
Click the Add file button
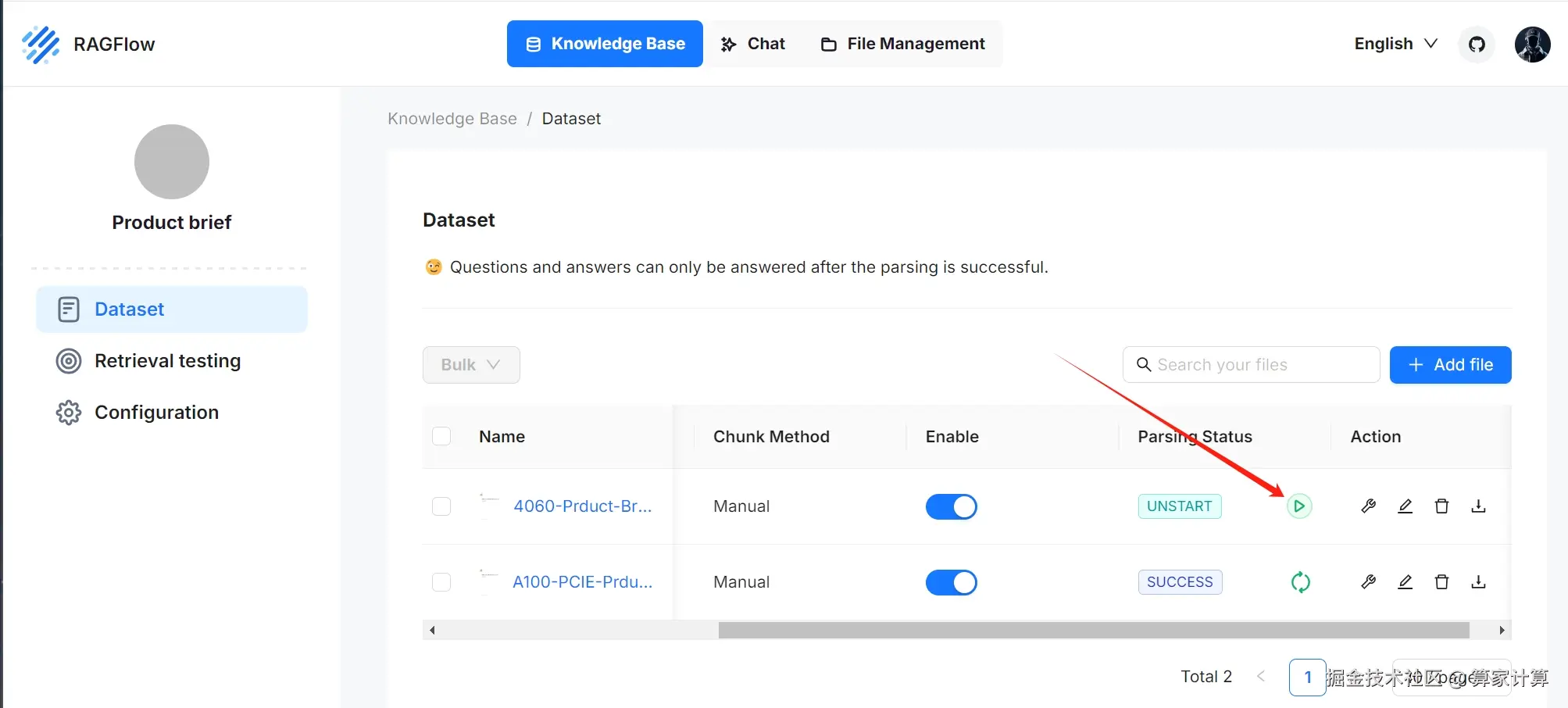pyautogui.click(x=1450, y=365)
